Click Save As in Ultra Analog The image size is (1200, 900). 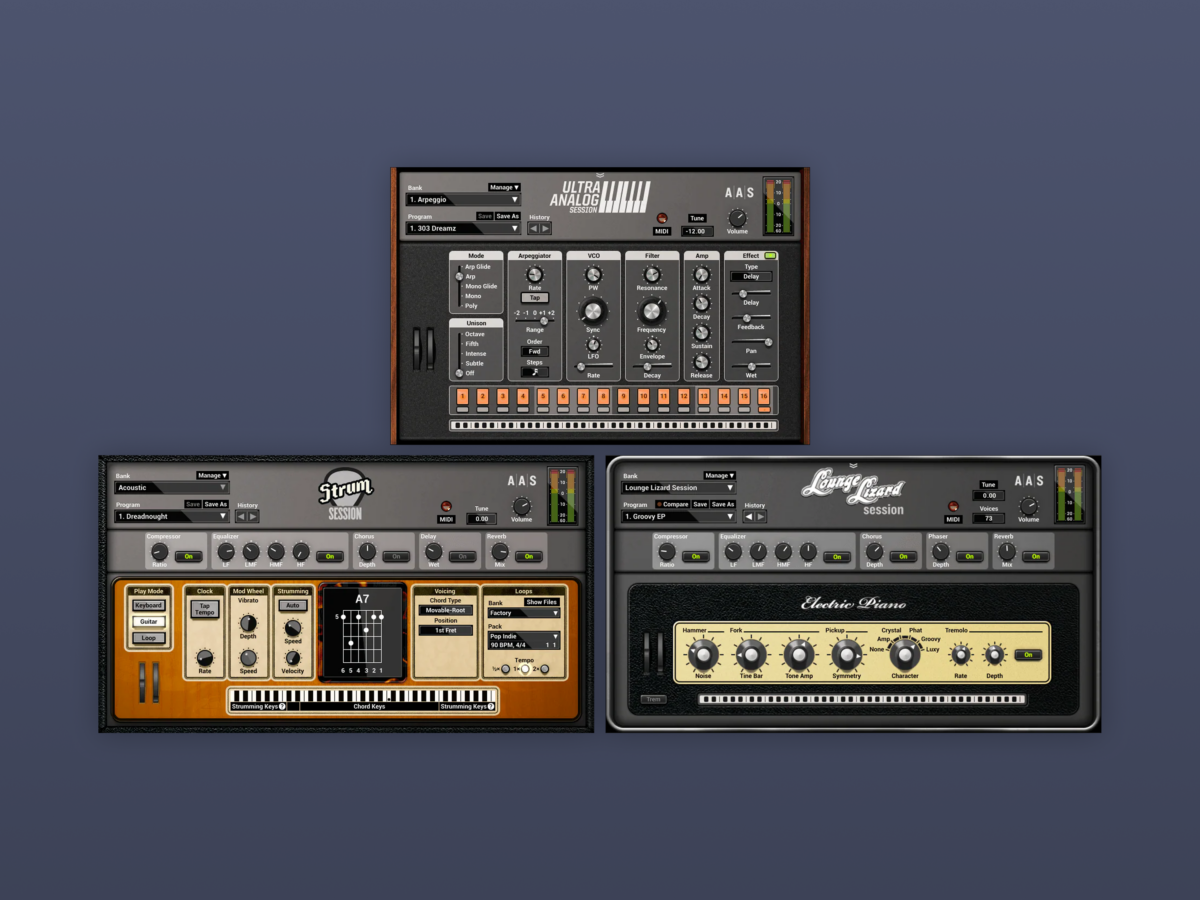508,216
